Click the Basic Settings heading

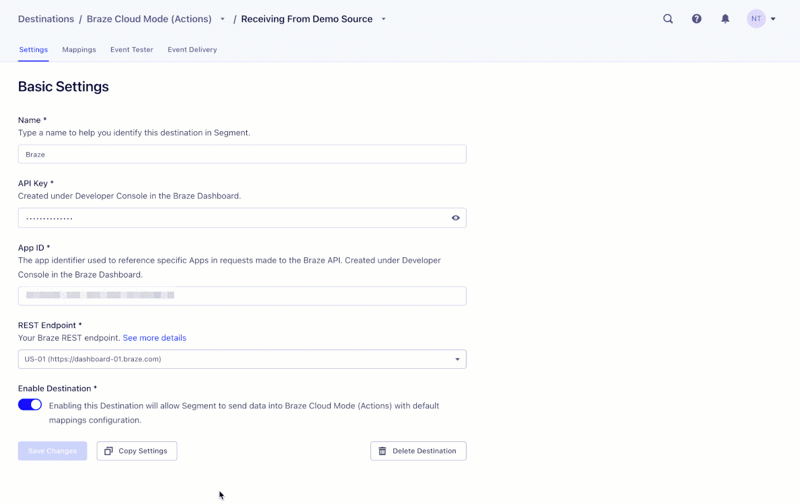[63, 87]
